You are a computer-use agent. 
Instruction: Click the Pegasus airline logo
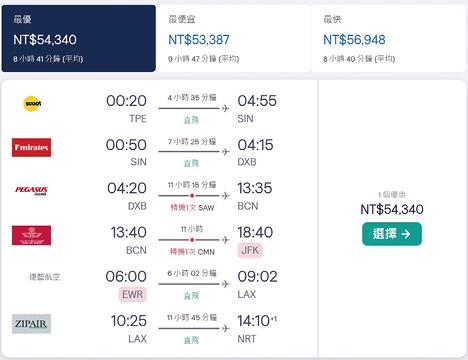pos(31,190)
